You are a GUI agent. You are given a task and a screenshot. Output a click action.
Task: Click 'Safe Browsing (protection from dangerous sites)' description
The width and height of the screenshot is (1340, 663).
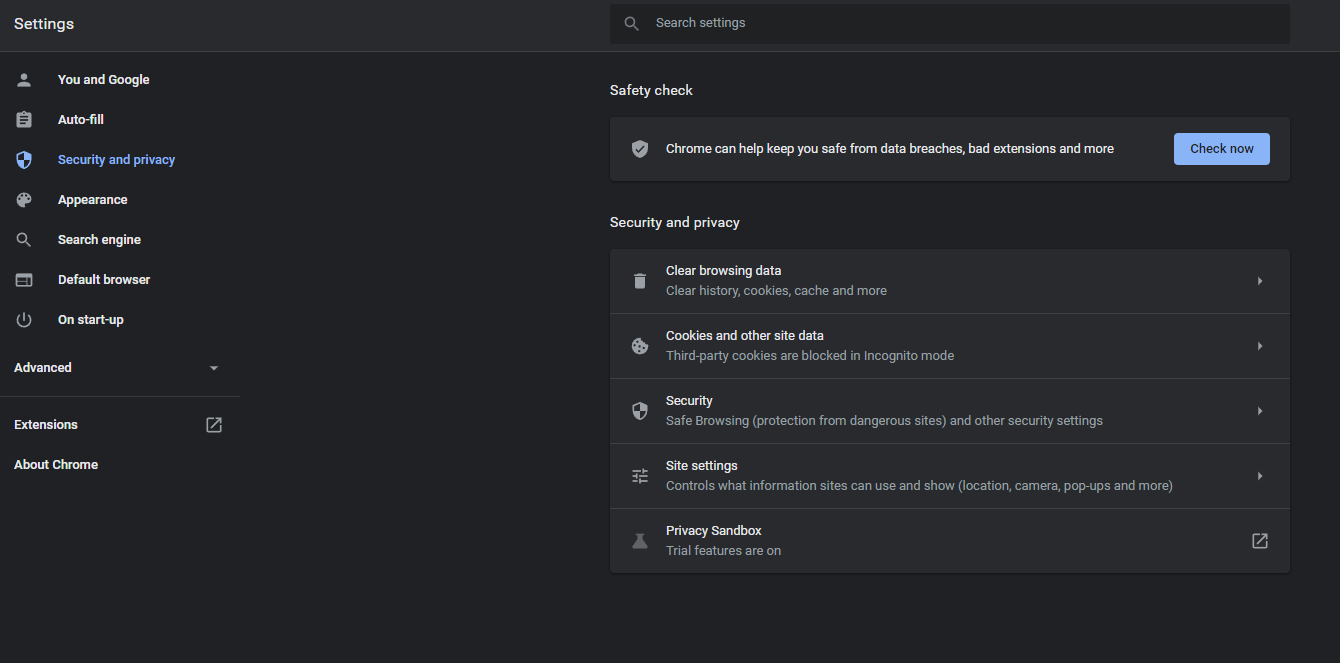[884, 421]
